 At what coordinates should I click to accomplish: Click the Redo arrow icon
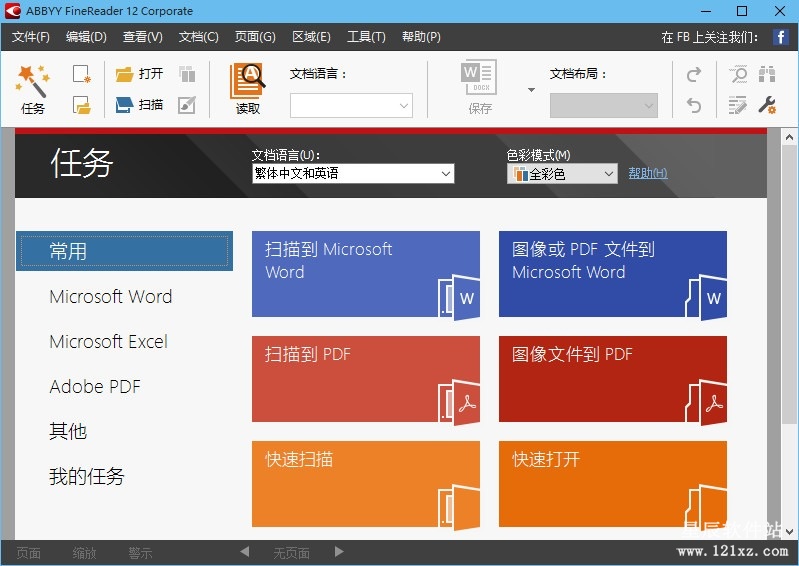(694, 75)
